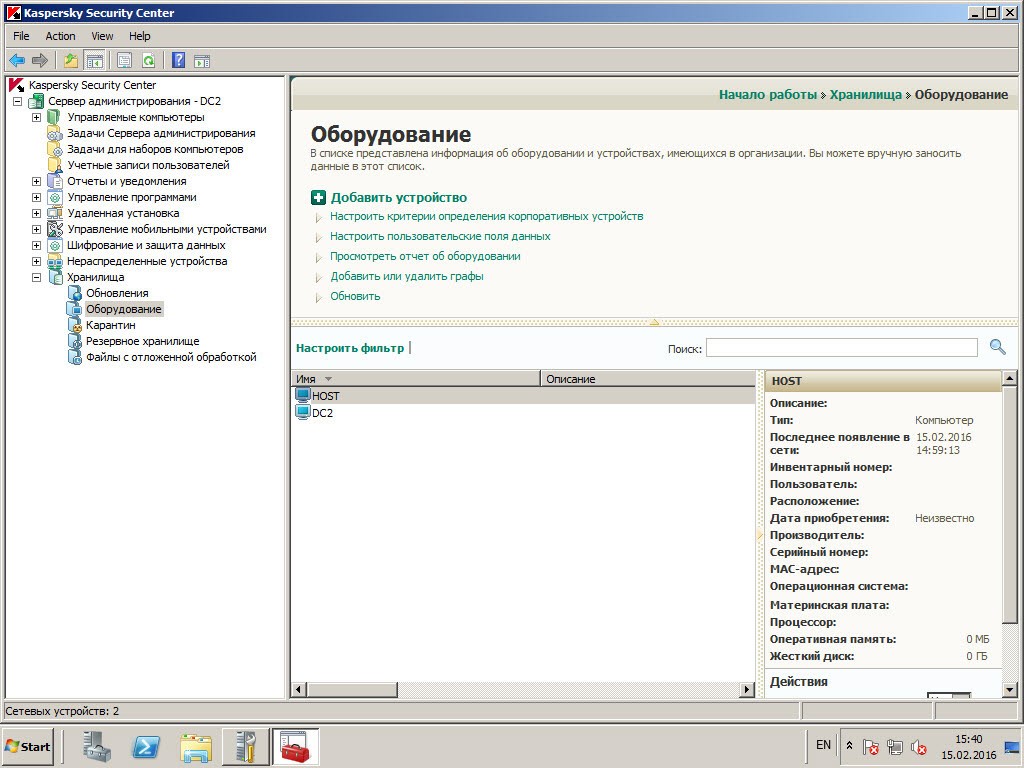
Task: Click the red toolbox taskbar icon
Action: click(295, 746)
